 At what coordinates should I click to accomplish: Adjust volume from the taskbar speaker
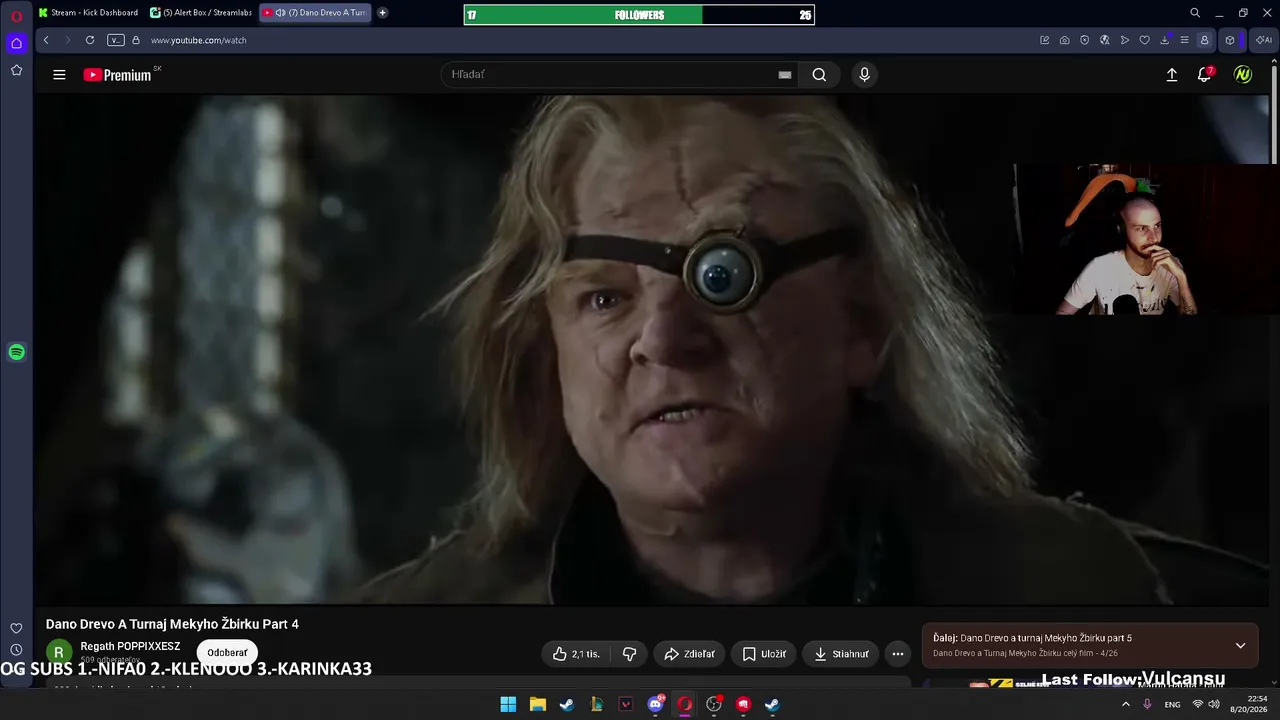coord(1214,704)
